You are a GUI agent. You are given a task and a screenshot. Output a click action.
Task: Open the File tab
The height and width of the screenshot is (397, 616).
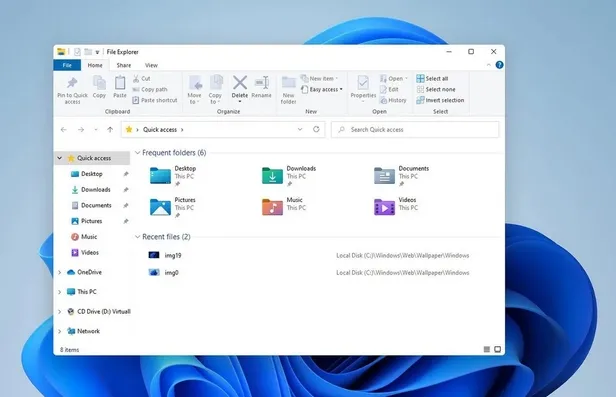pyautogui.click(x=67, y=65)
